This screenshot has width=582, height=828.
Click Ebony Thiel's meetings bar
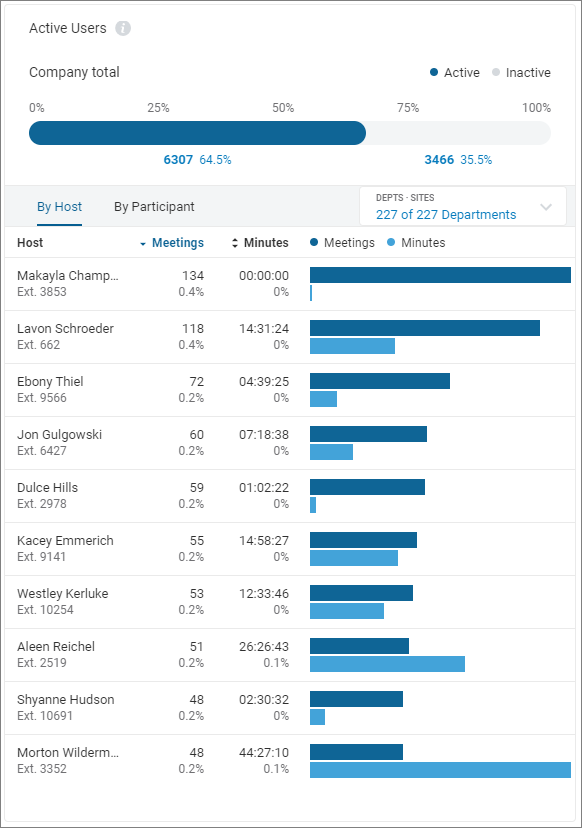[380, 380]
